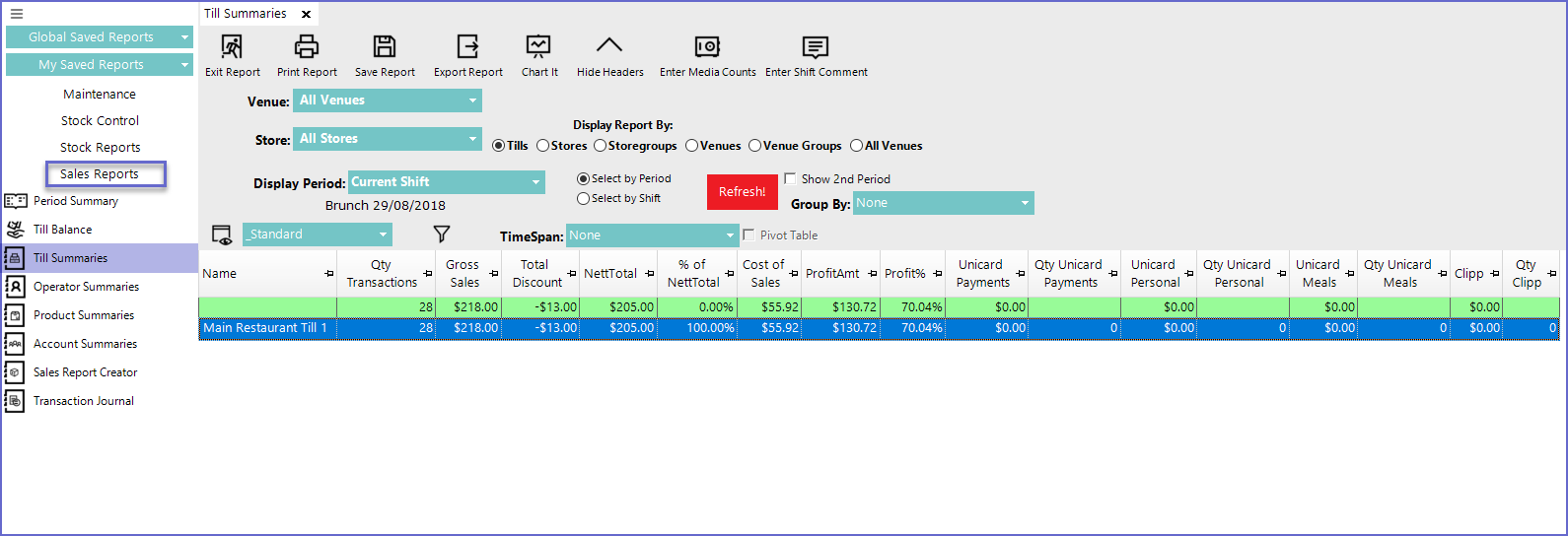
Task: Select the Main Restaurant Till 1 row
Action: pyautogui.click(x=265, y=328)
